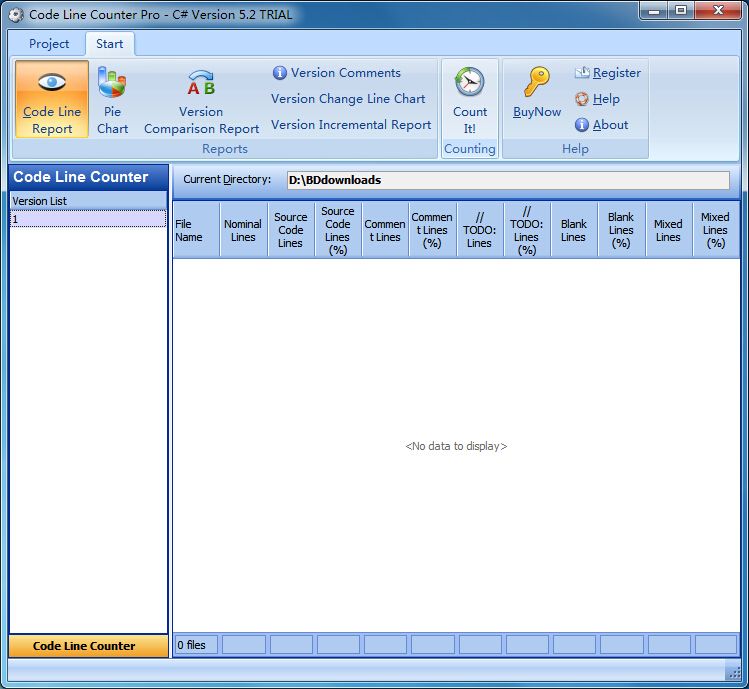Open the Version Incremental Report
749x689 pixels.
point(351,124)
